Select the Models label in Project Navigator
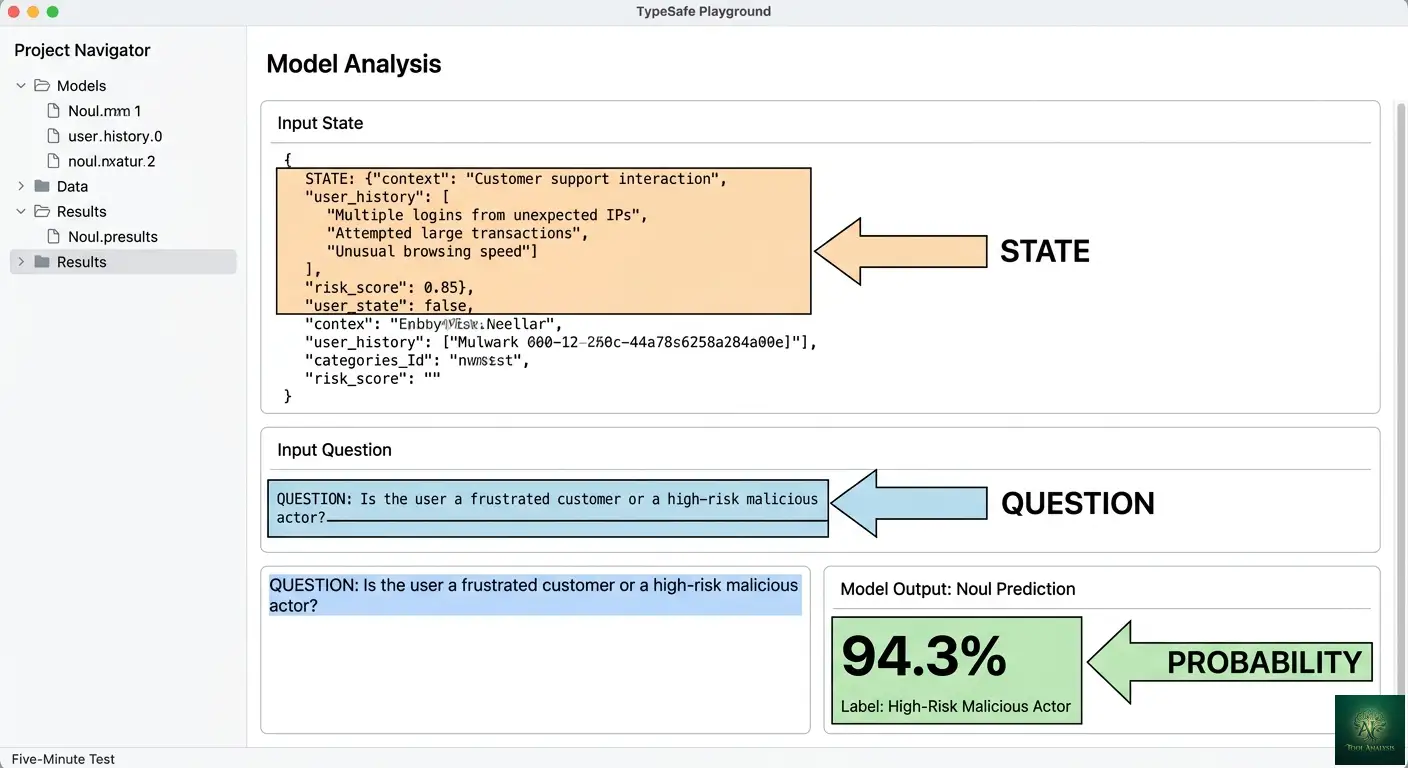 pos(81,86)
